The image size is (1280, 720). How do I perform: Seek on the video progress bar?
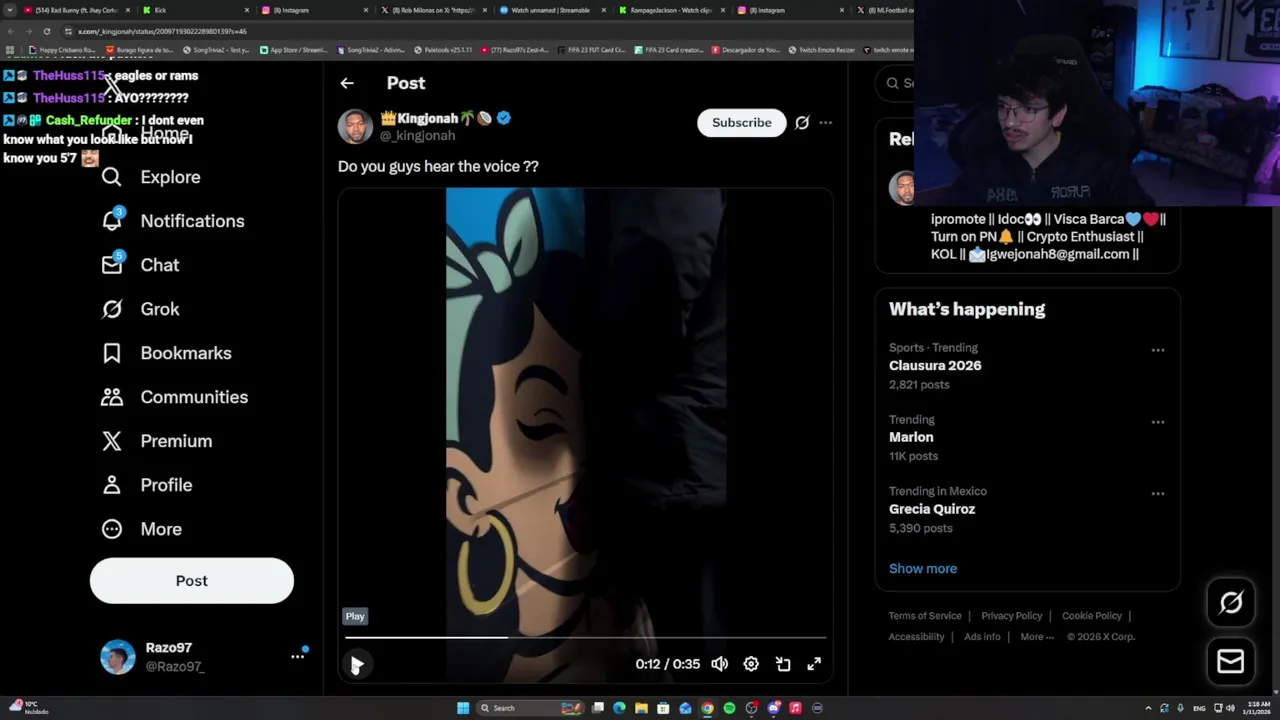[586, 637]
